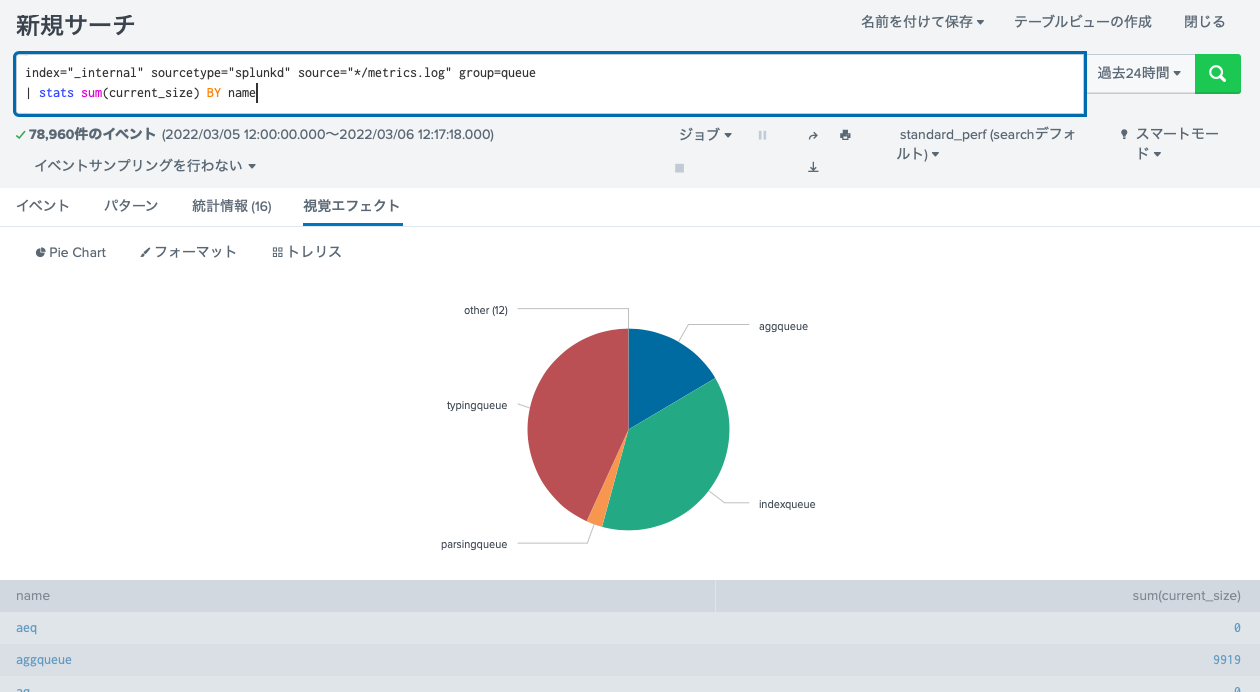Click value 0 in aeq row
Screen dimensions: 1260x692
click(1237, 628)
